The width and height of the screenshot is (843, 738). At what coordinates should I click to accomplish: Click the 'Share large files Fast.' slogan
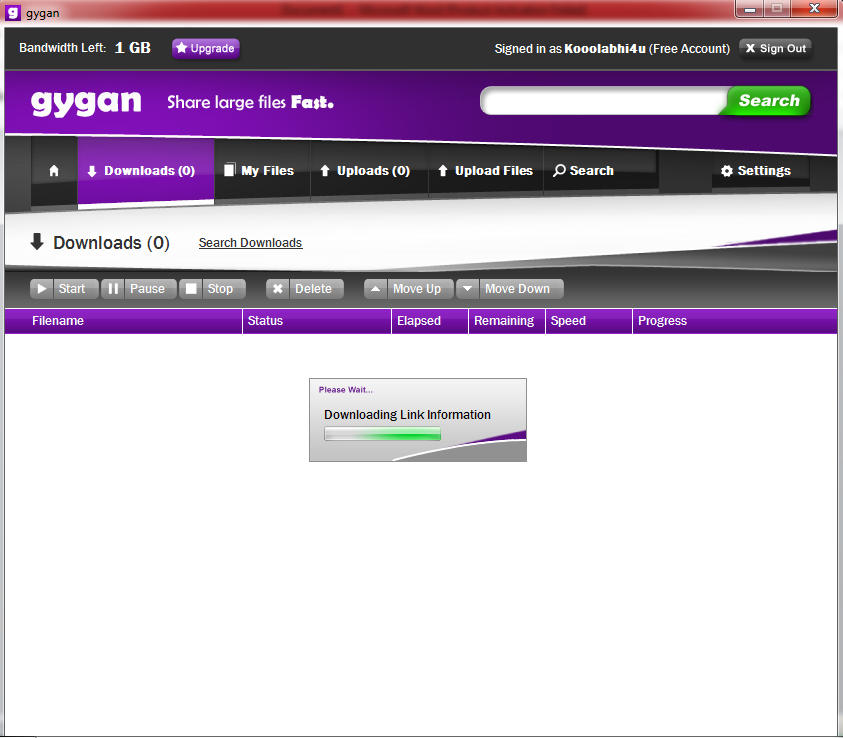[251, 102]
